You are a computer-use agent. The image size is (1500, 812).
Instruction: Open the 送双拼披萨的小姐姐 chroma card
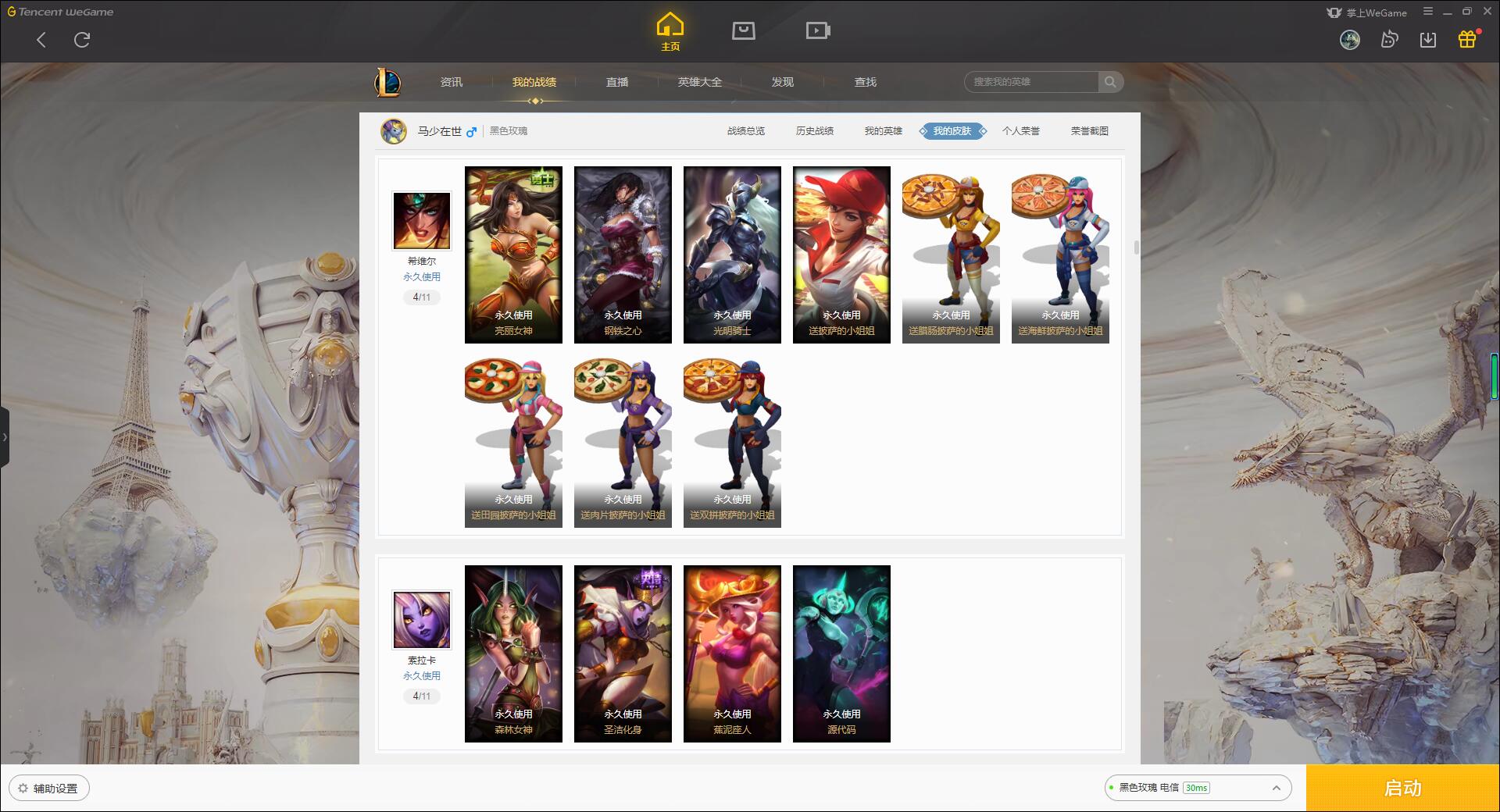tap(732, 440)
